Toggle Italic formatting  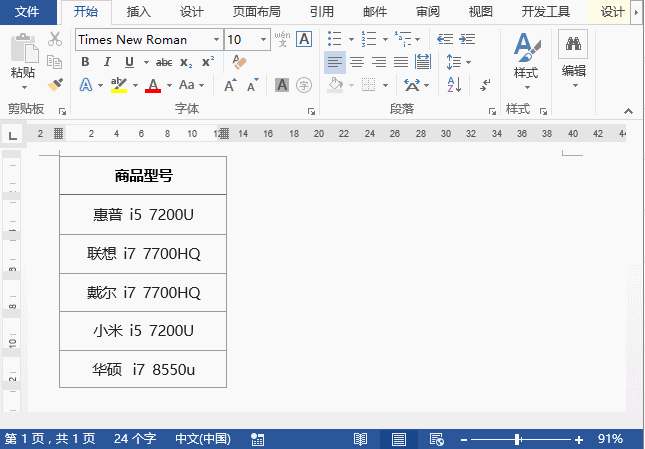tap(106, 62)
